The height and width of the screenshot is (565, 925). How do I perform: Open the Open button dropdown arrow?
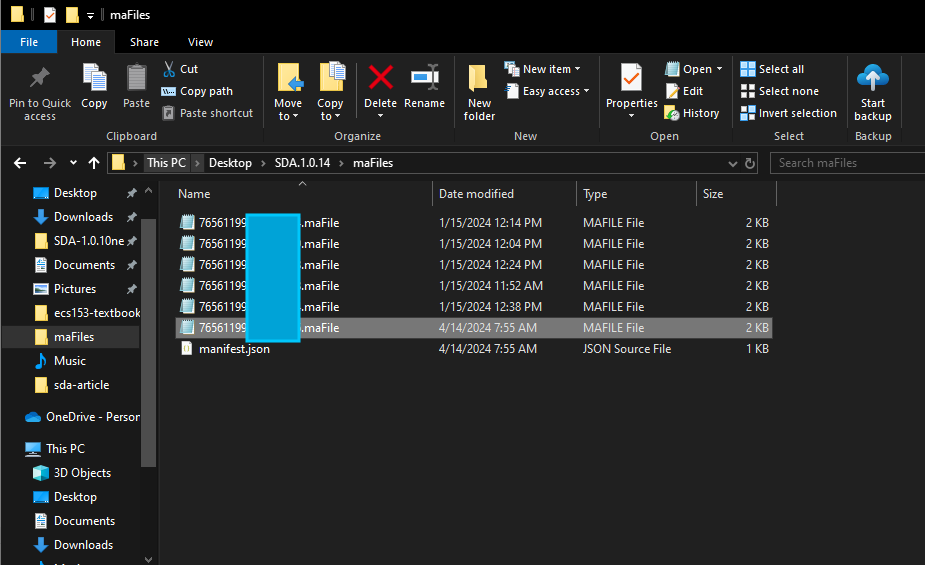point(719,69)
